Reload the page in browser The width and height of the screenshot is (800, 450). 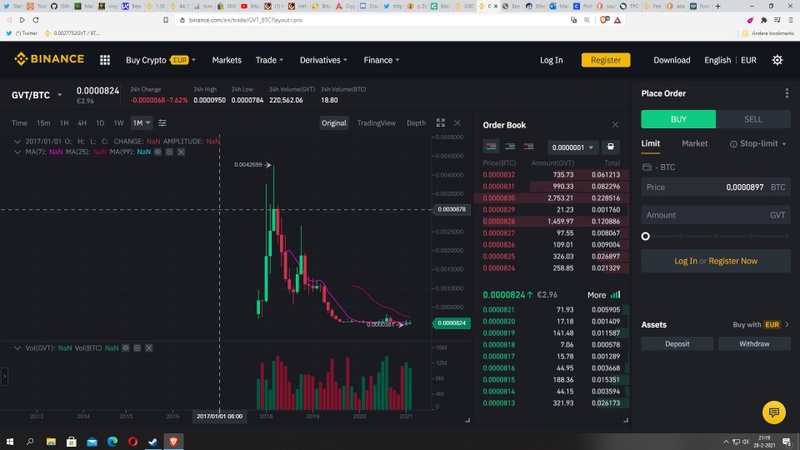click(x=36, y=20)
